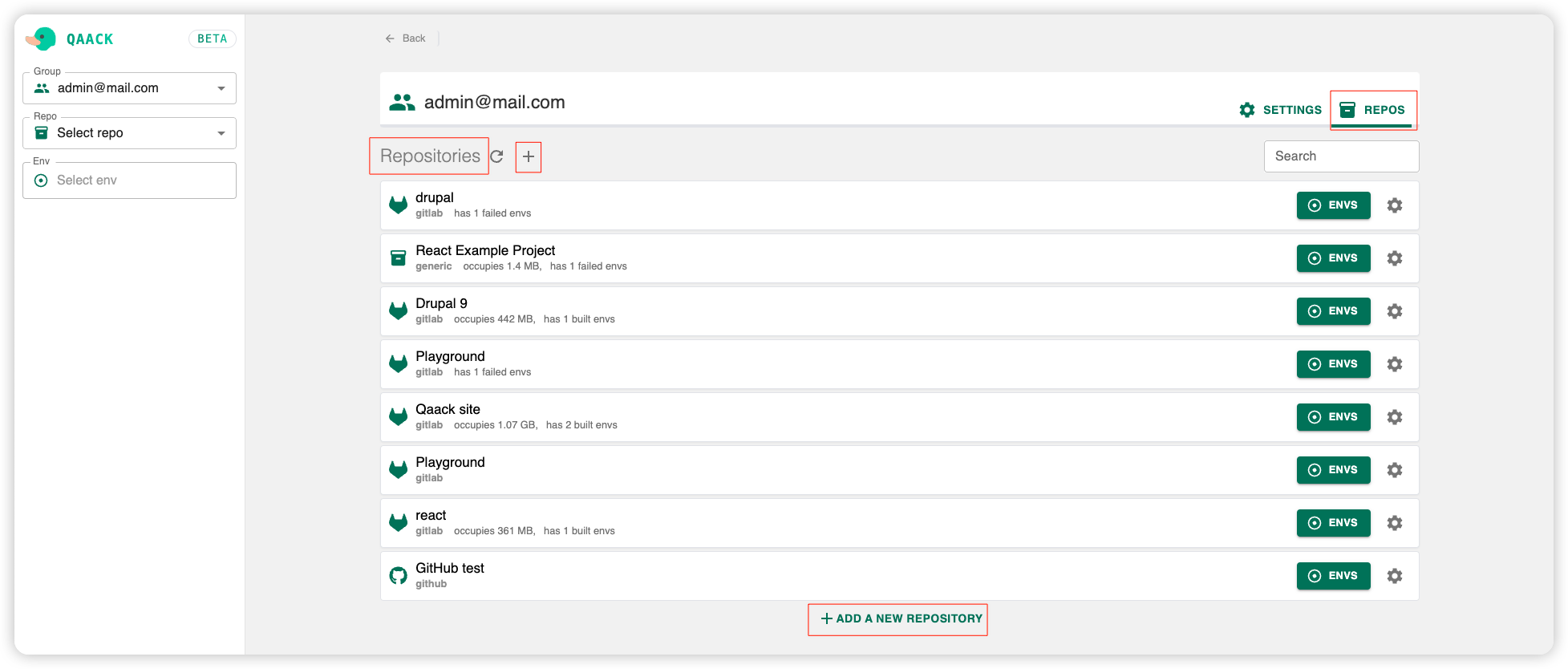
Task: Open settings gear for drupal repo
Action: tap(1395, 205)
